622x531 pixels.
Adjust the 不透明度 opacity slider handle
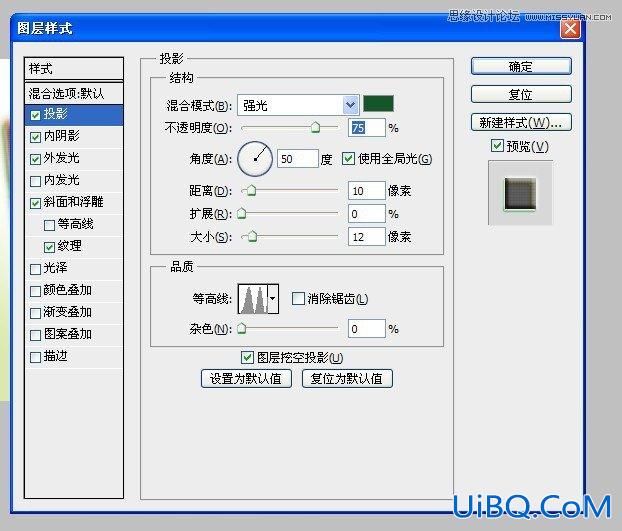click(315, 127)
